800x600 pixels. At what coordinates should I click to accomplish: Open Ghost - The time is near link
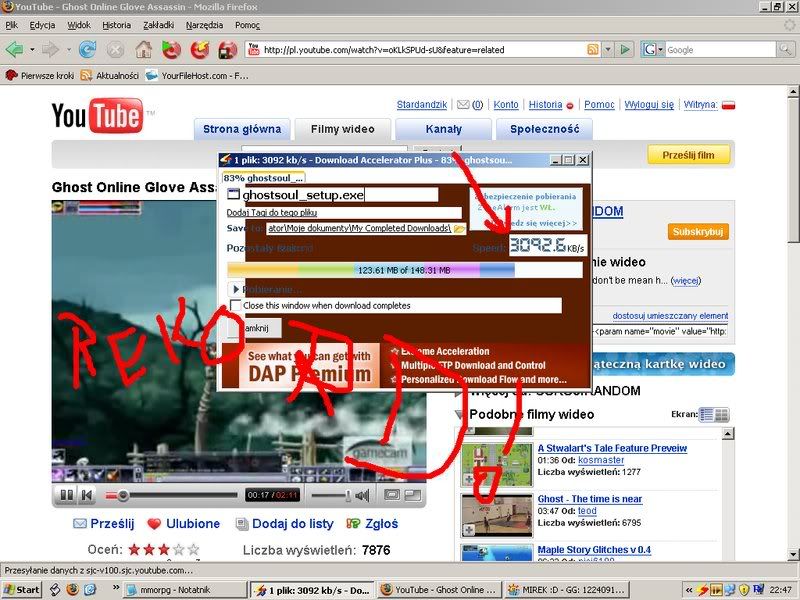click(590, 499)
